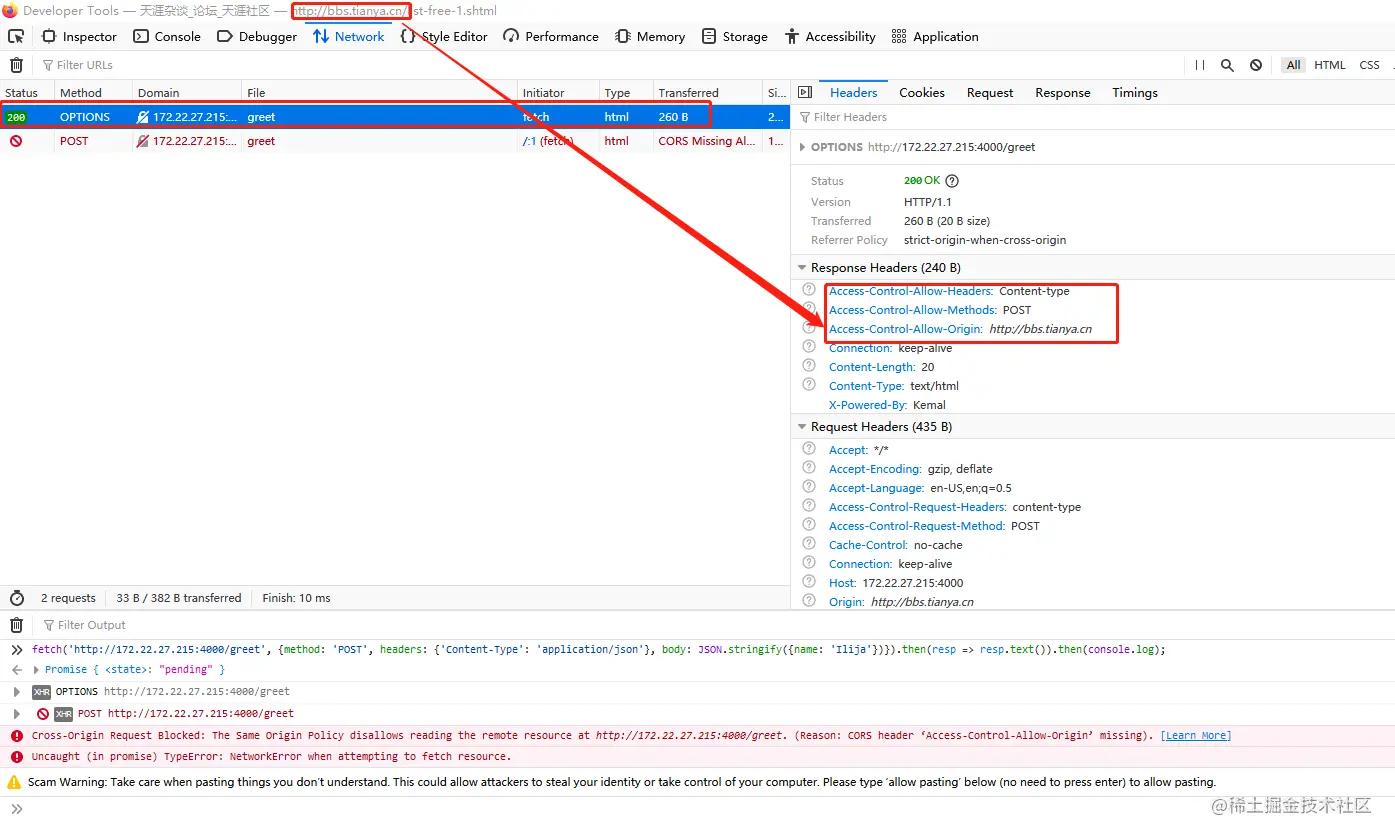
Task: Clear network log with trash icon
Action: [16, 65]
